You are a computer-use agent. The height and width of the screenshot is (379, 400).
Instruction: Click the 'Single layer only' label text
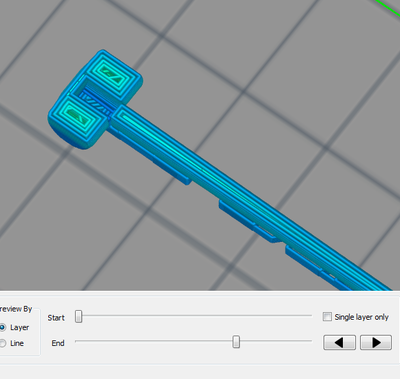point(361,317)
